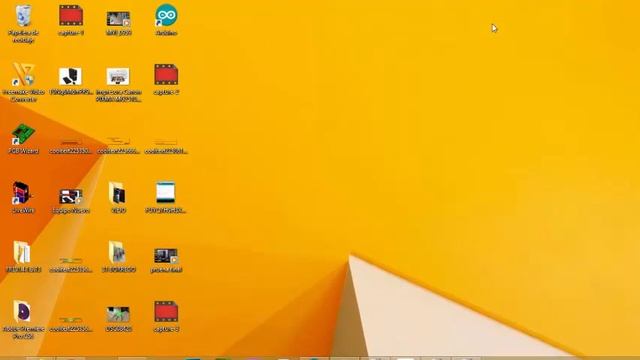This screenshot has width=640, height=360.
Task: Select the white notepad-style file icon
Action: (x=166, y=192)
